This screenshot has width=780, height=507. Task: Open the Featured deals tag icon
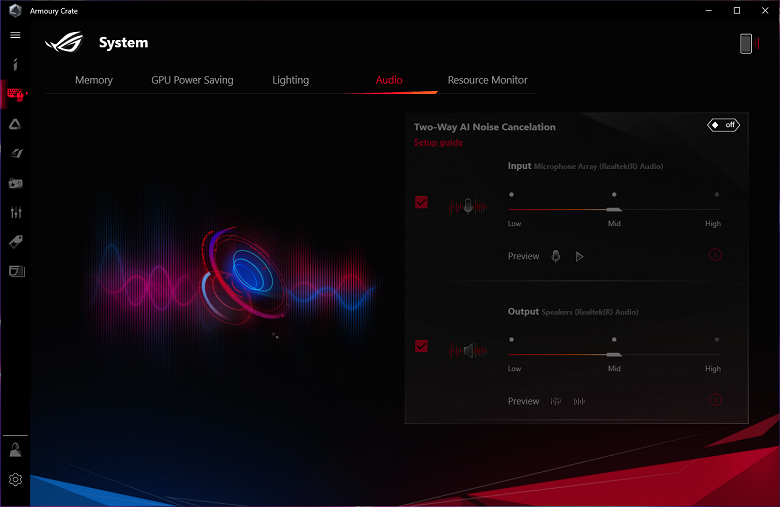point(16,242)
